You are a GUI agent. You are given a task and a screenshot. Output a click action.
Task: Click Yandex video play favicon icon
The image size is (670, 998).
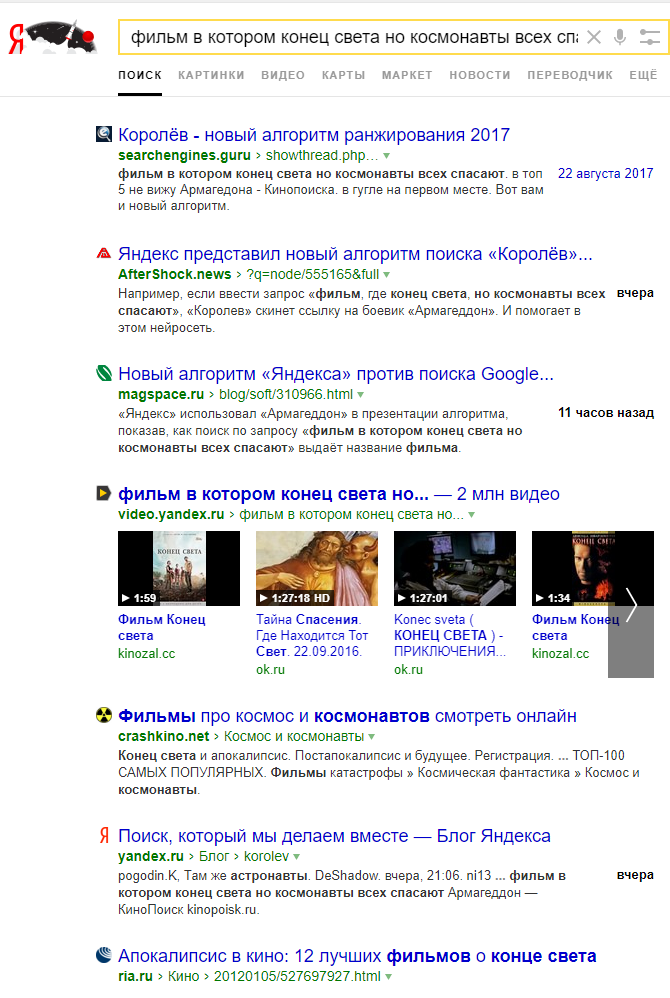(104, 493)
